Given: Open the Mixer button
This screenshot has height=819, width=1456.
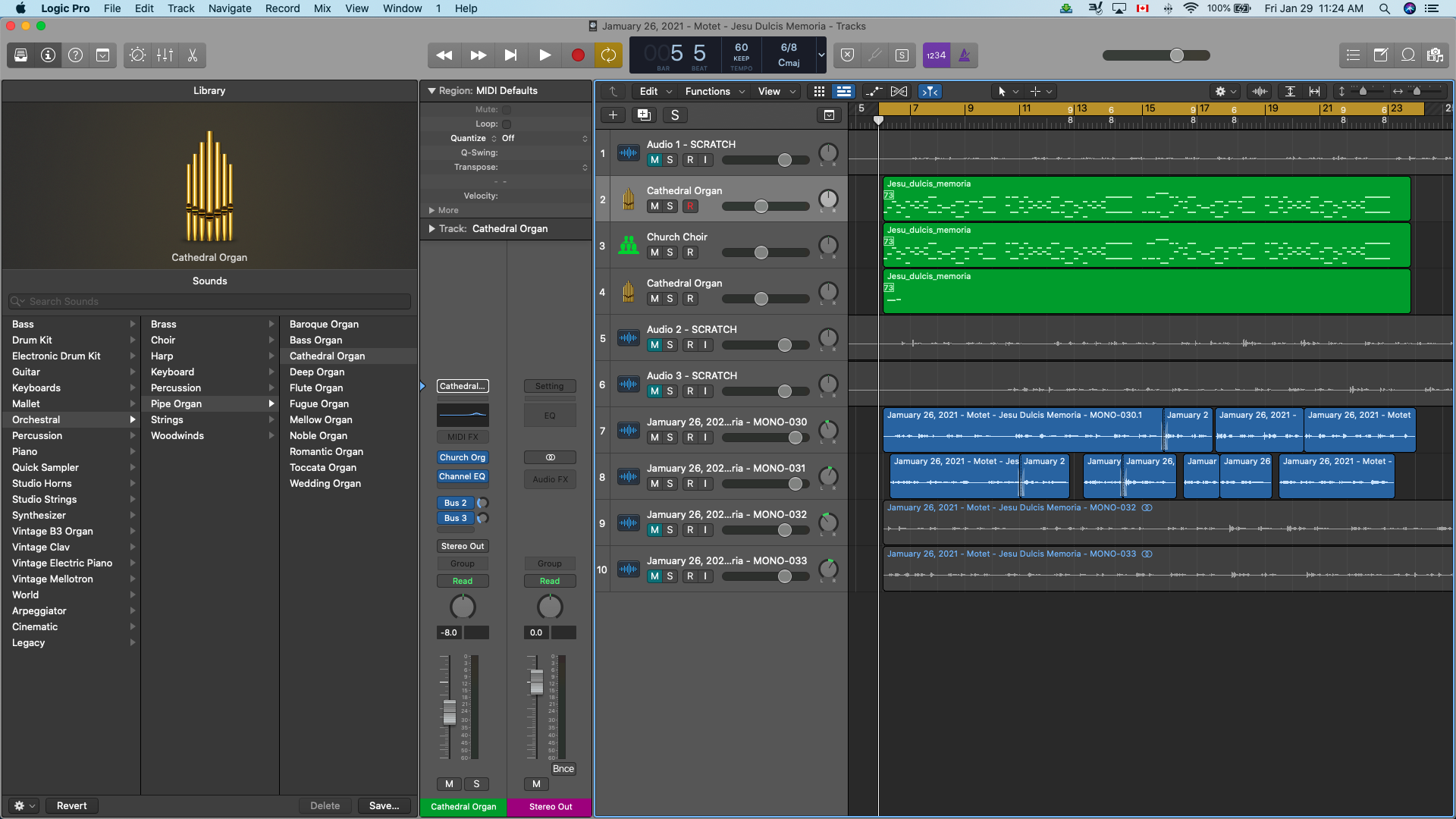Looking at the screenshot, I should click(x=165, y=55).
